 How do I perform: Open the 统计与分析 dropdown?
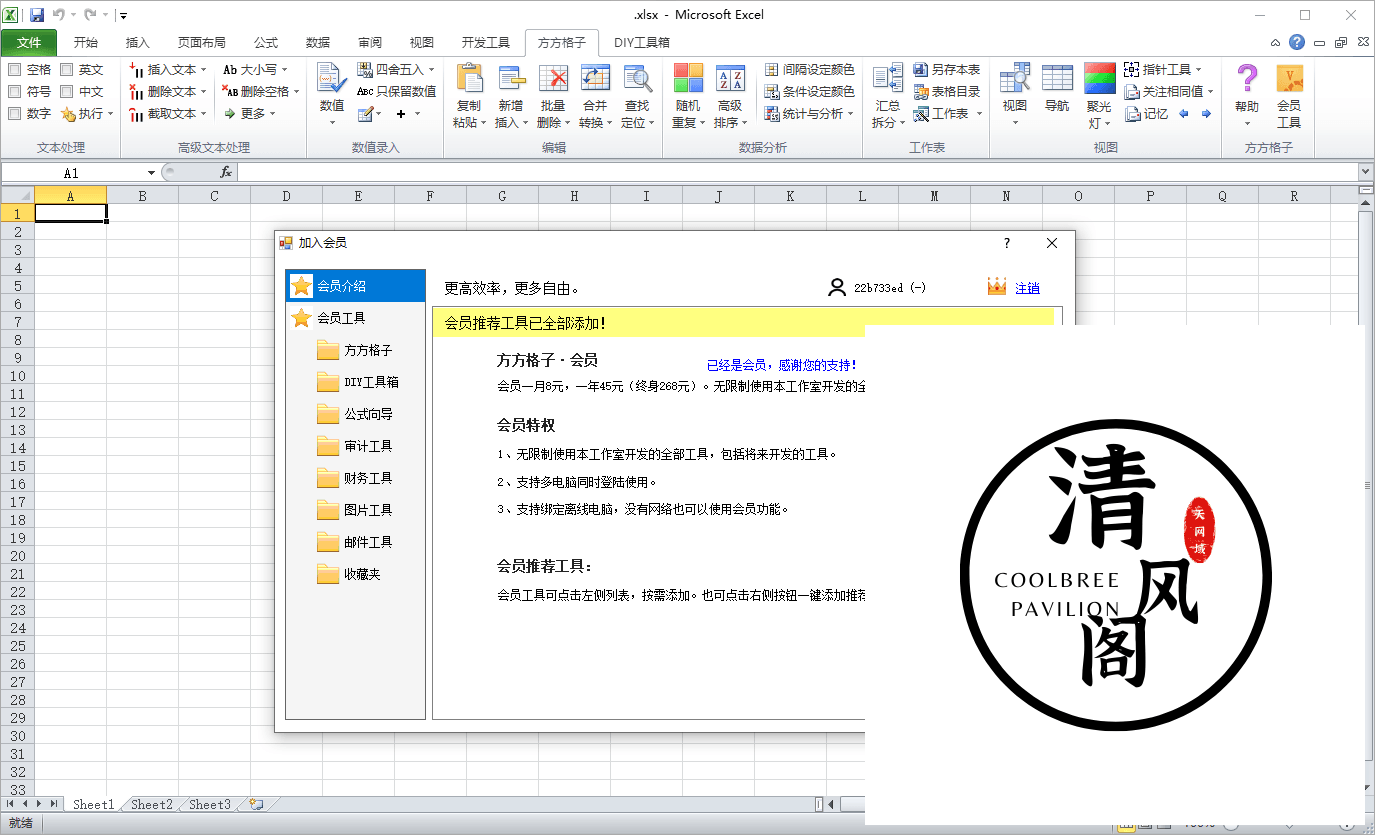coord(810,113)
